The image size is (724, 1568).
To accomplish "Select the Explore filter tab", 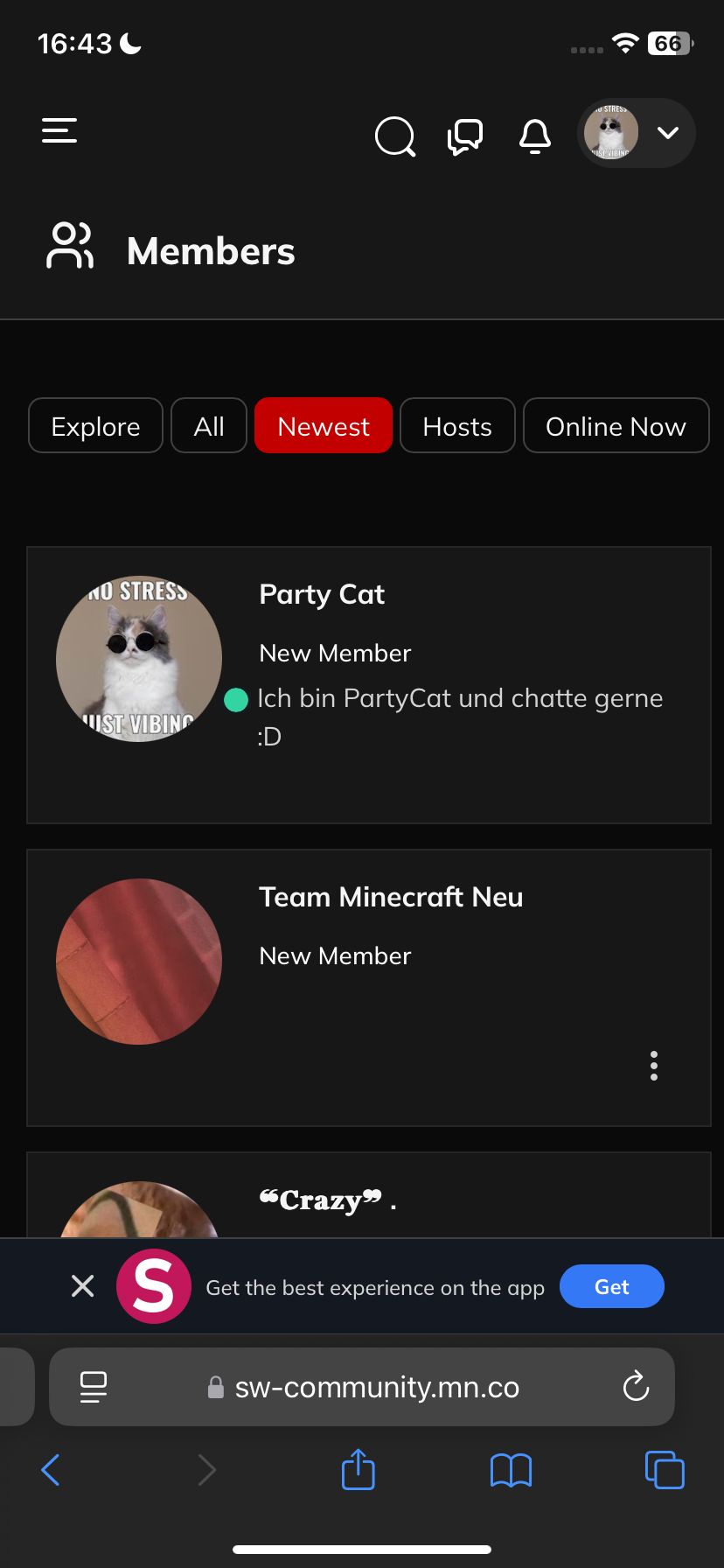I will (95, 426).
